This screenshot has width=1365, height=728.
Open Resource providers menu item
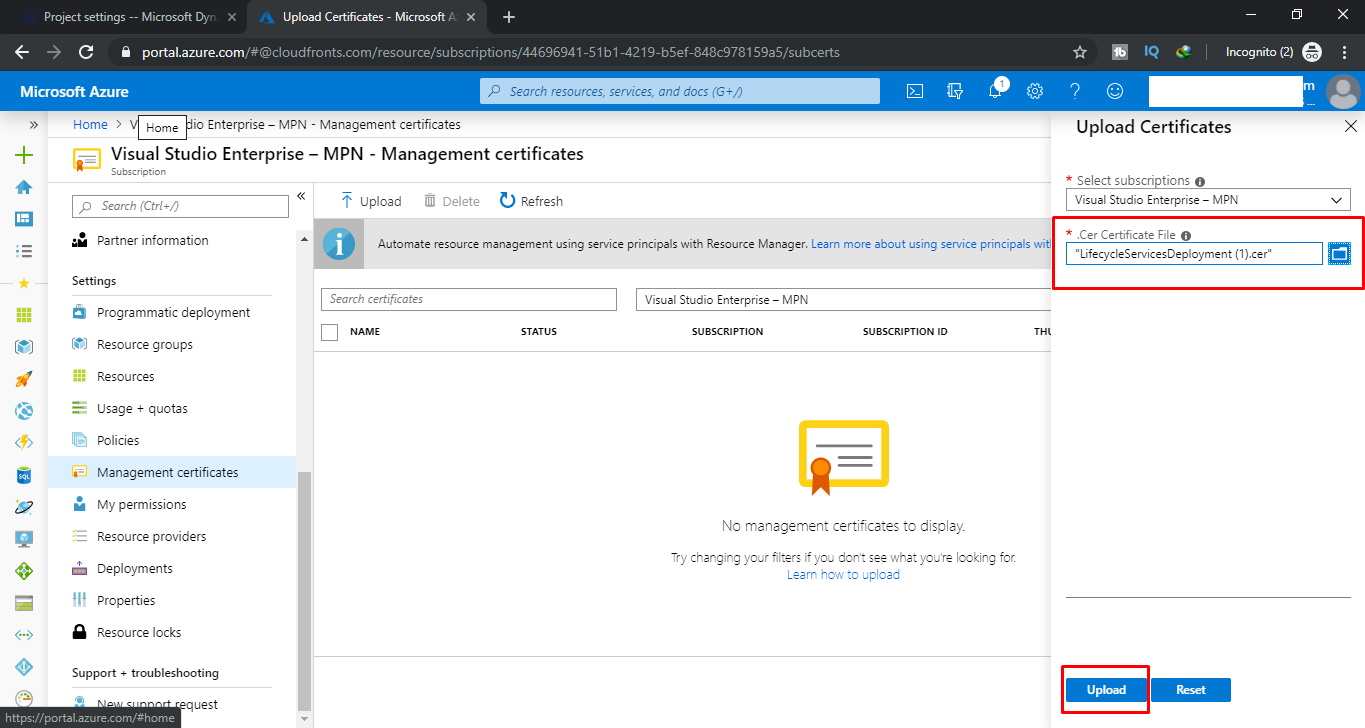point(151,537)
